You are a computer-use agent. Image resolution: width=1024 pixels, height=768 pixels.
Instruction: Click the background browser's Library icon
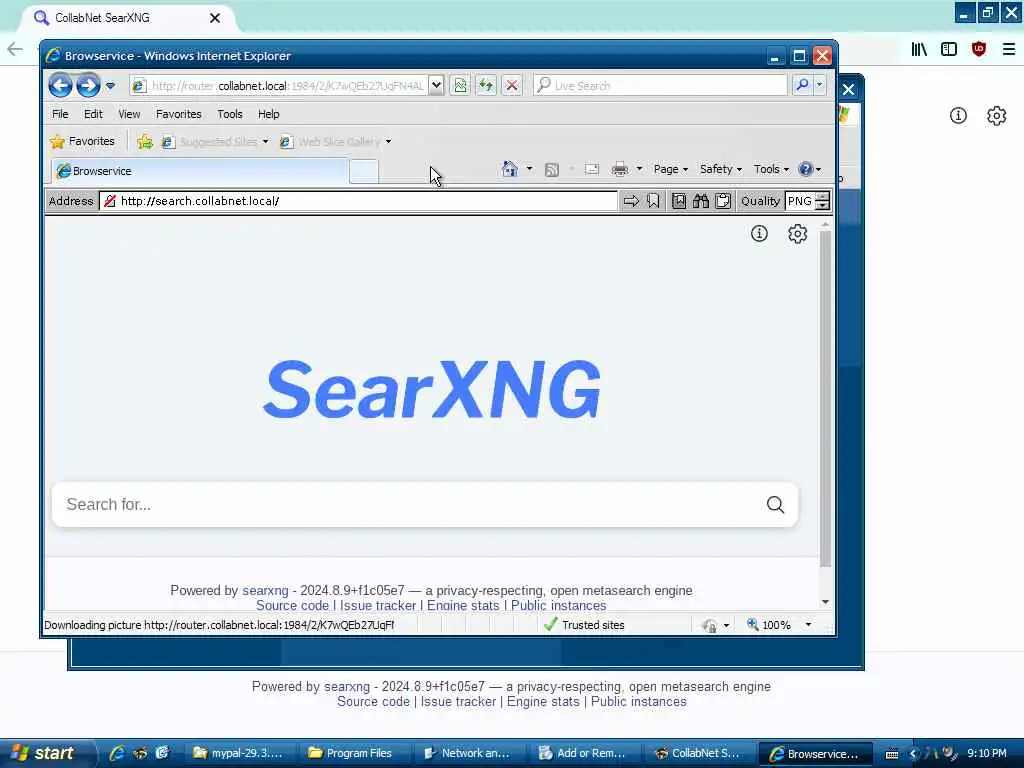(x=919, y=49)
